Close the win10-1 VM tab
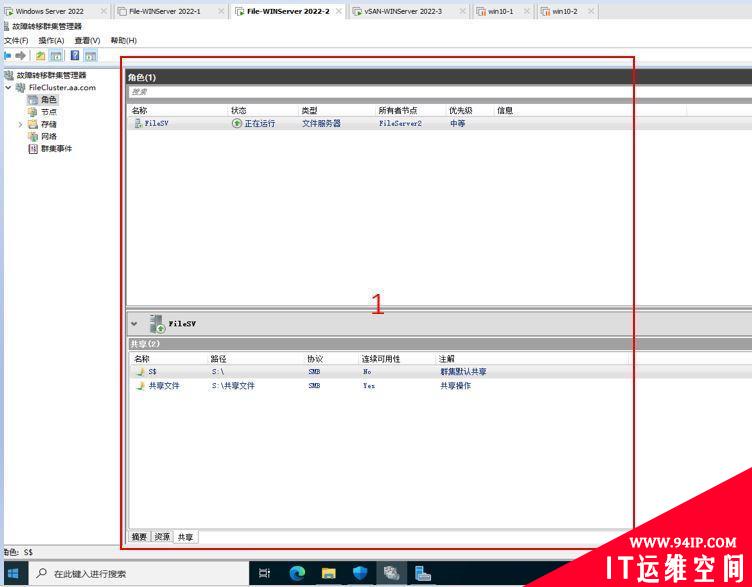752x587 pixels. pos(527,11)
